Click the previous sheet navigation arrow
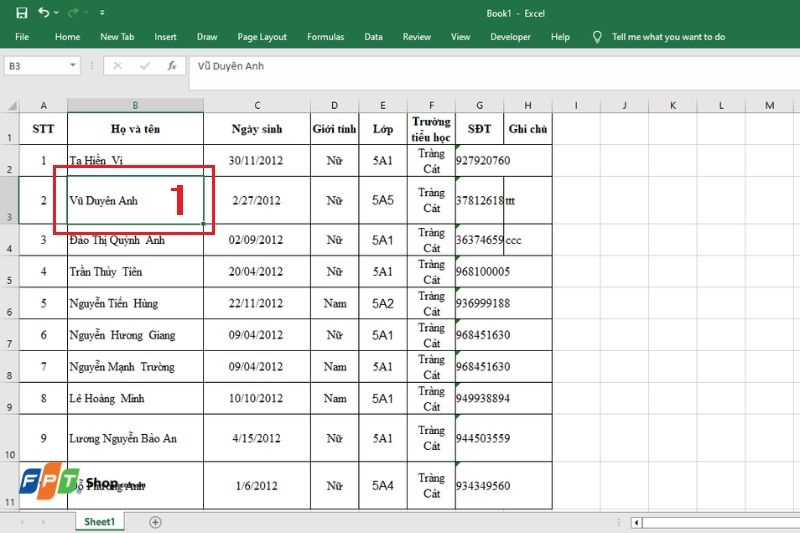 point(22,522)
